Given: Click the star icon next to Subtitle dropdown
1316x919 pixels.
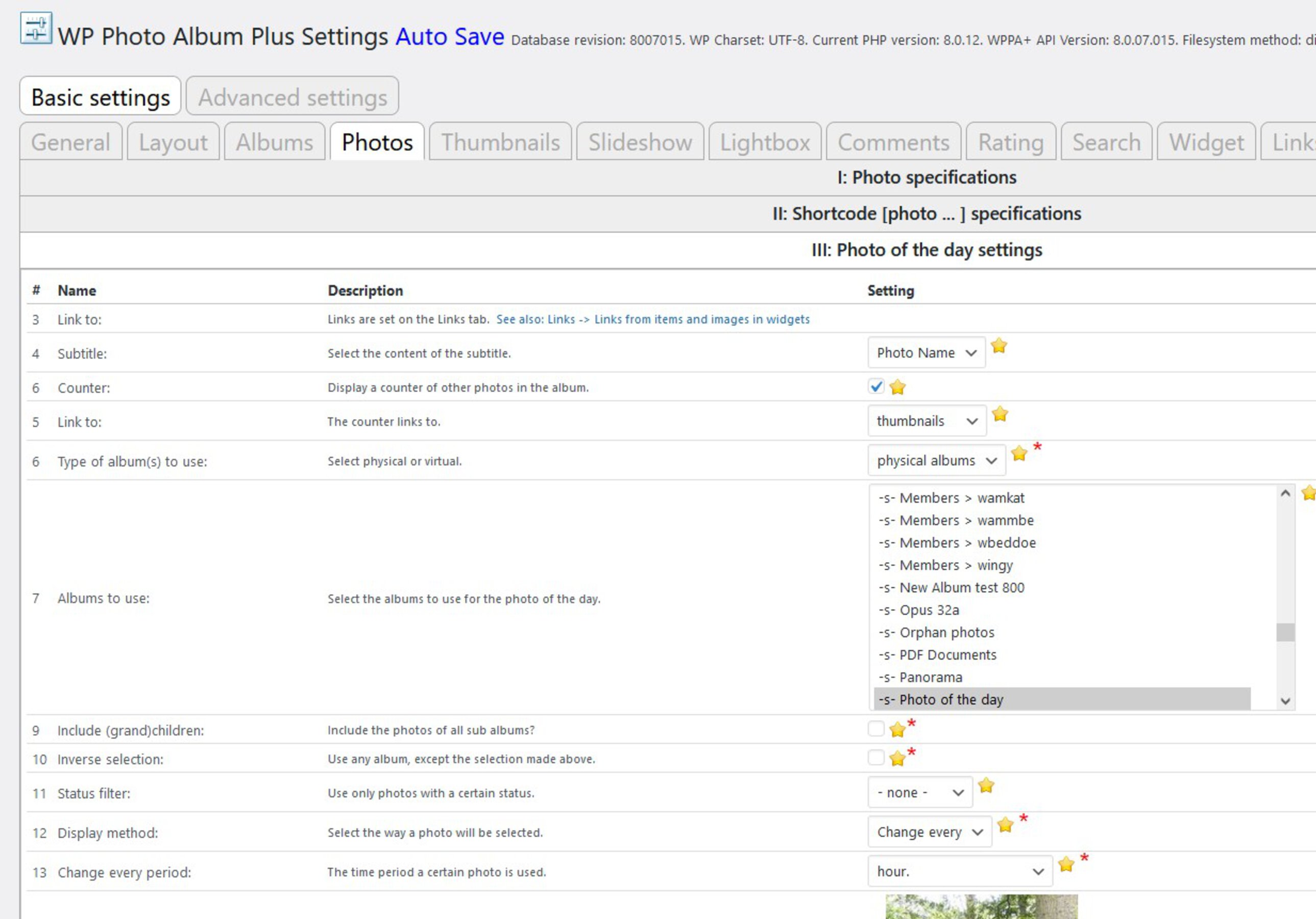Looking at the screenshot, I should coord(998,346).
